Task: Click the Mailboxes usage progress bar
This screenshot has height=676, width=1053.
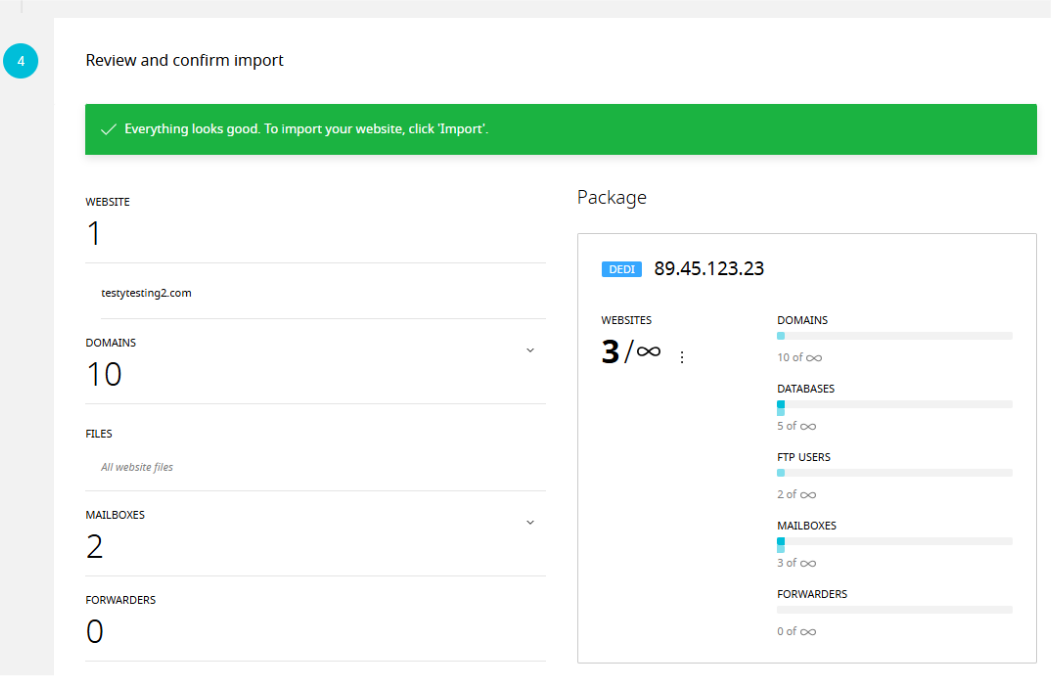Action: click(x=895, y=541)
